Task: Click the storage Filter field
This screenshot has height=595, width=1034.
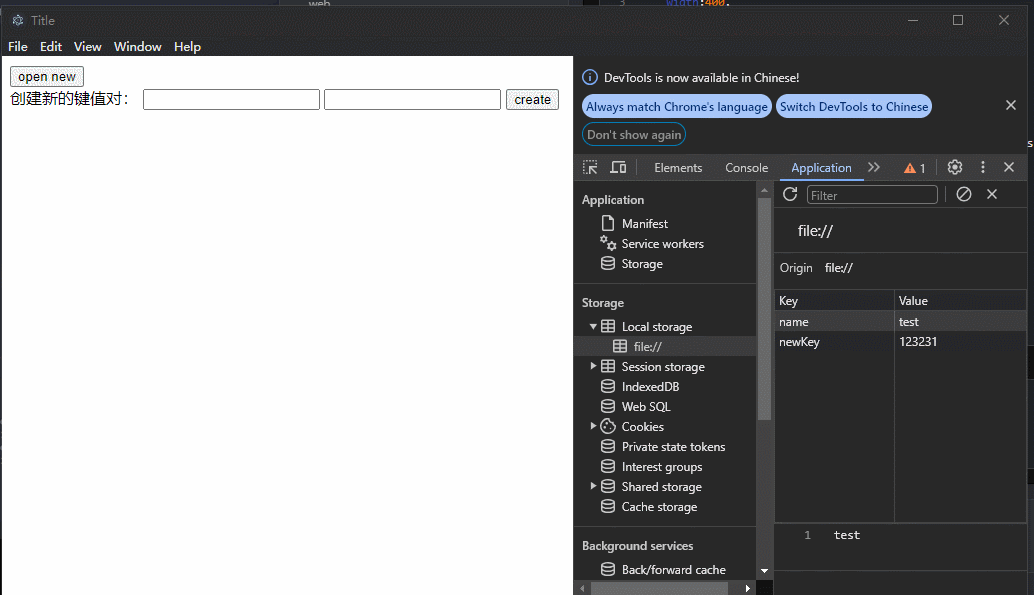Action: click(x=872, y=195)
